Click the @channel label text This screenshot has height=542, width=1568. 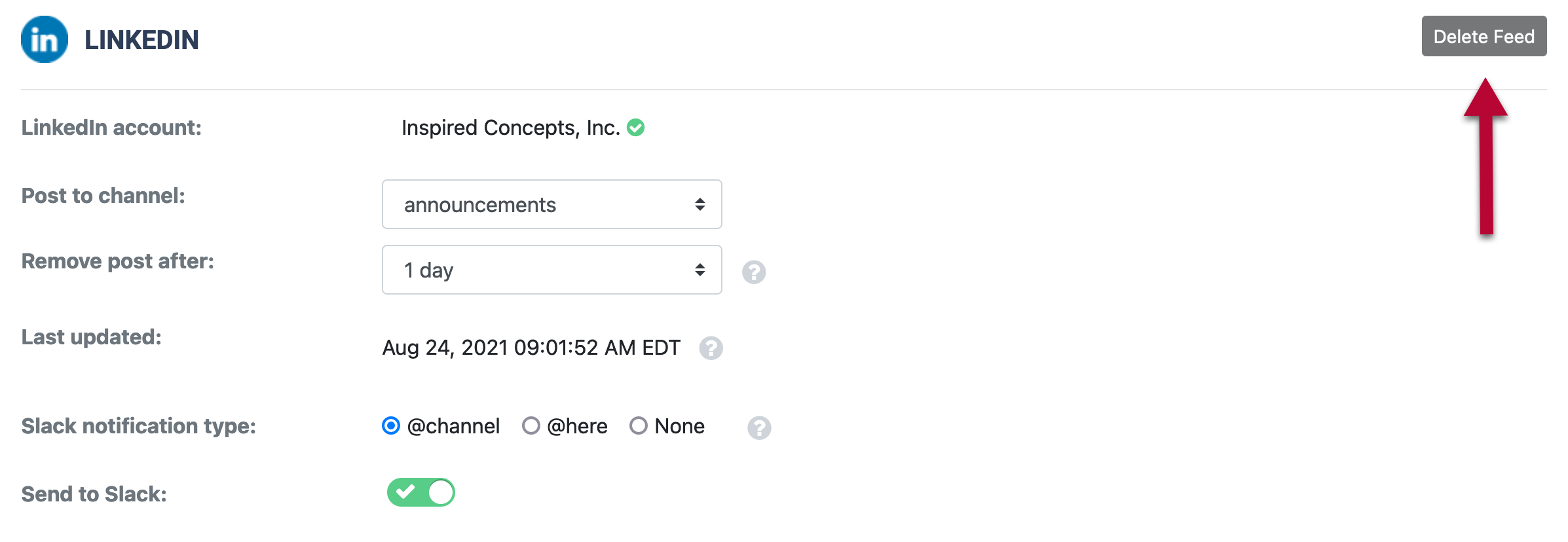pos(453,426)
